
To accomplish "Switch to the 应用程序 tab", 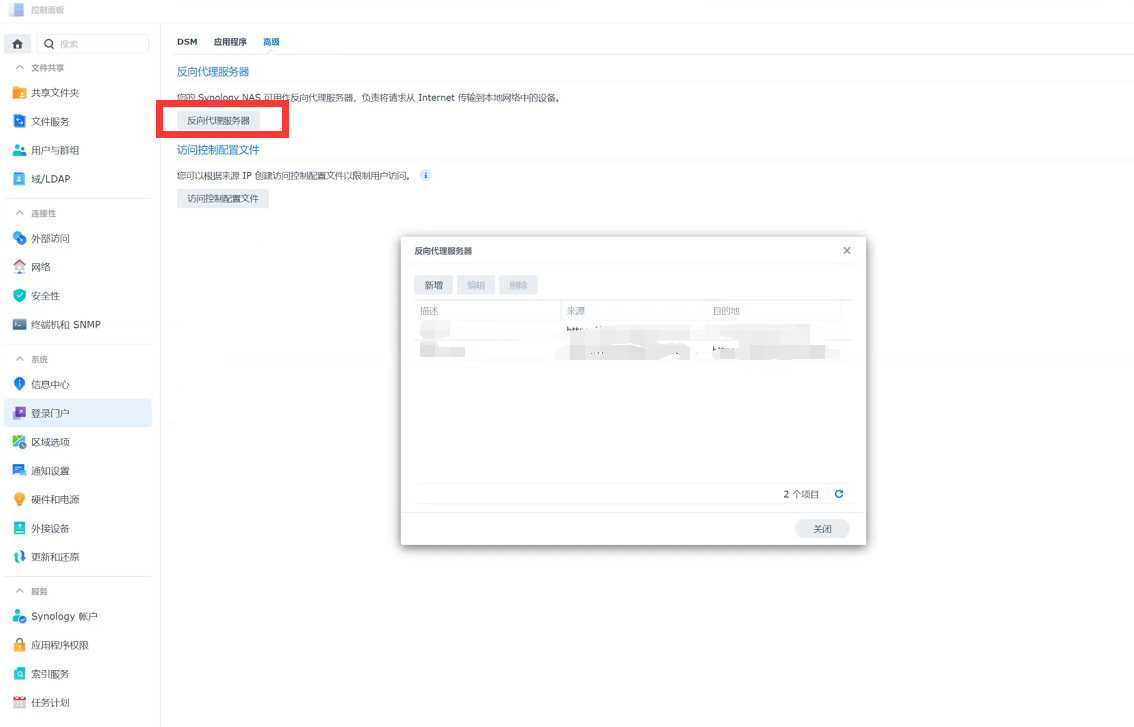I will 231,42.
